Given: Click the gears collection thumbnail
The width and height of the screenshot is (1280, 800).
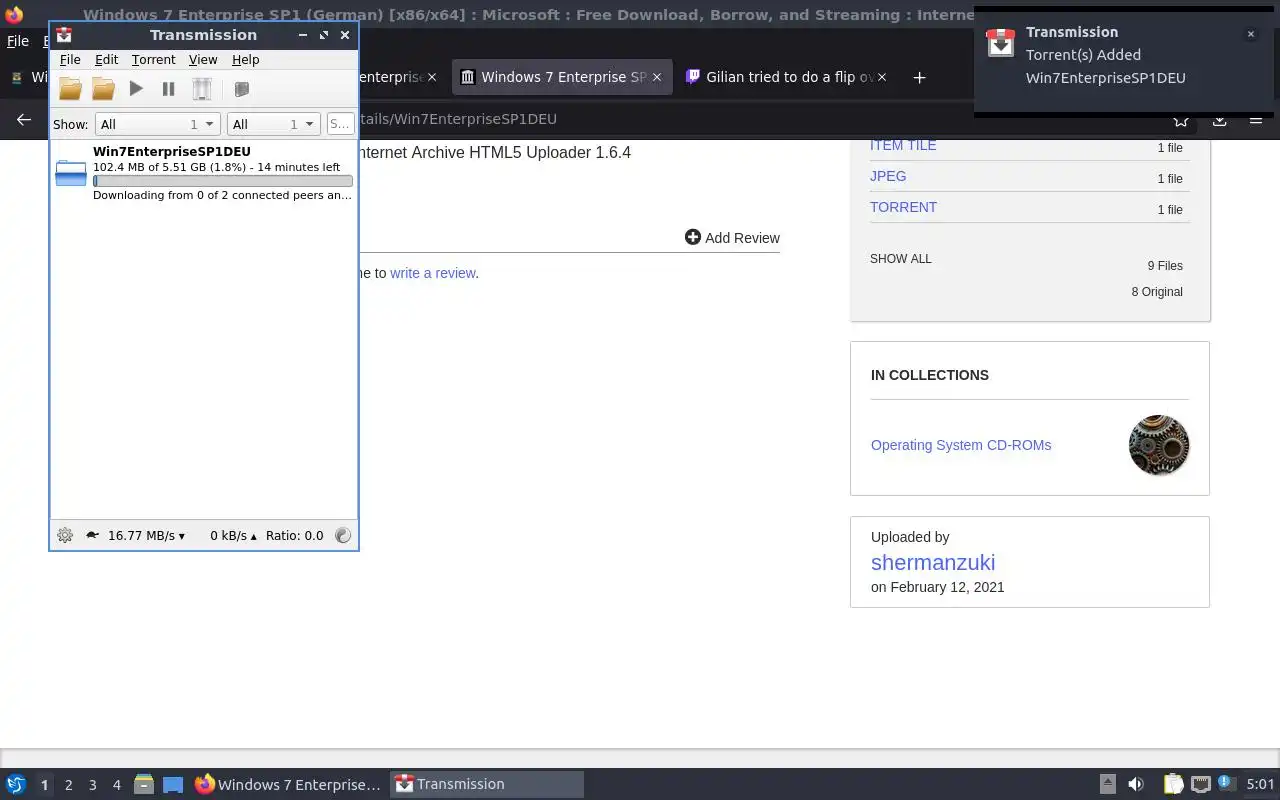Looking at the screenshot, I should pos(1159,445).
